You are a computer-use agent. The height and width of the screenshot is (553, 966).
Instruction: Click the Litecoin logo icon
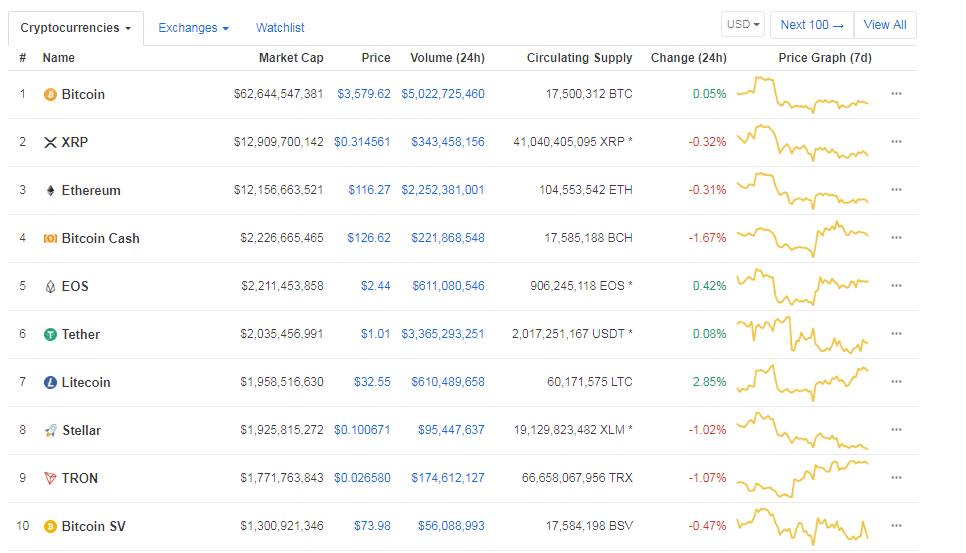51,383
